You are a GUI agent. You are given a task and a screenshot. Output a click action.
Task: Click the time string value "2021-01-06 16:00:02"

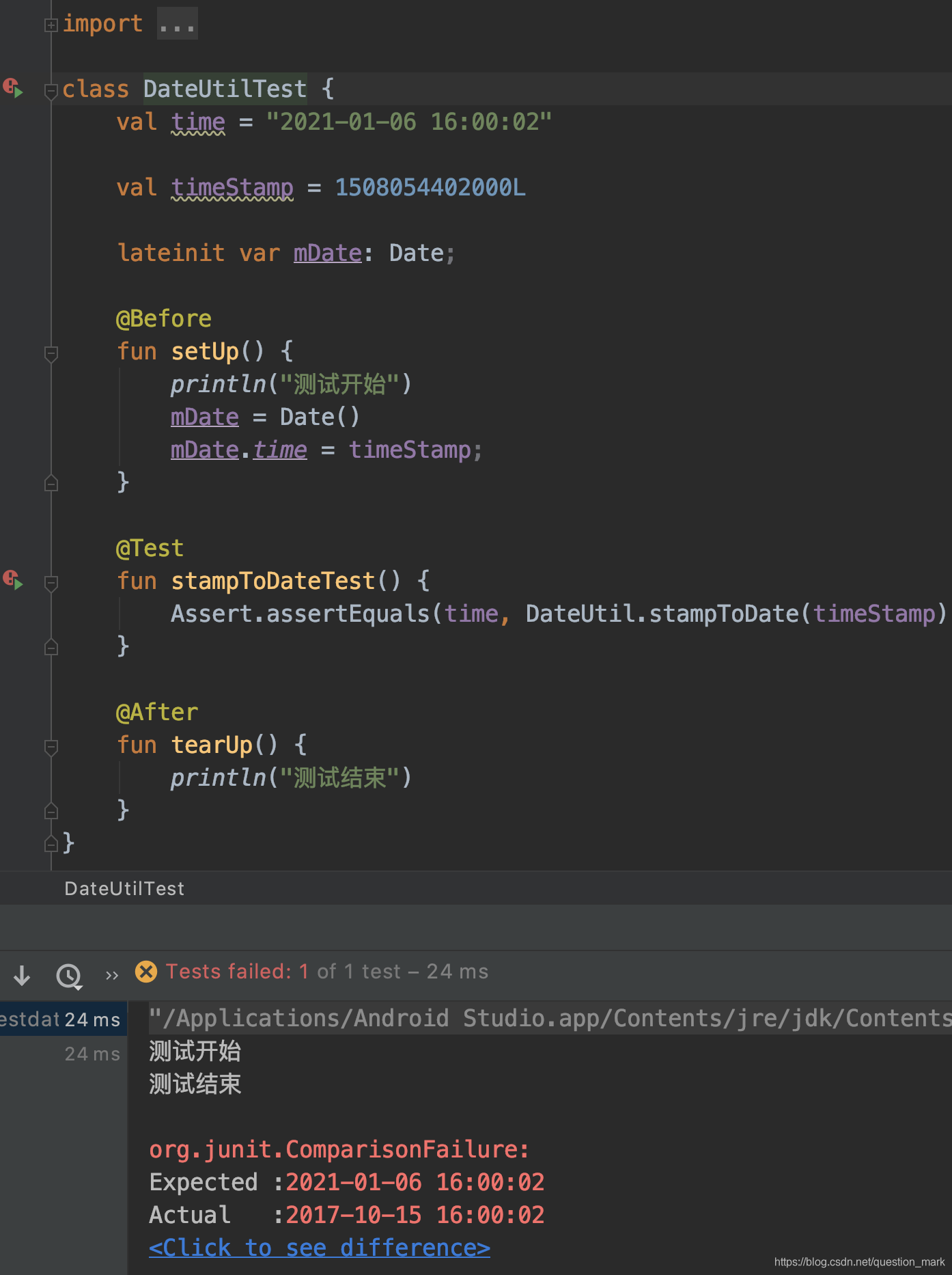[409, 122]
